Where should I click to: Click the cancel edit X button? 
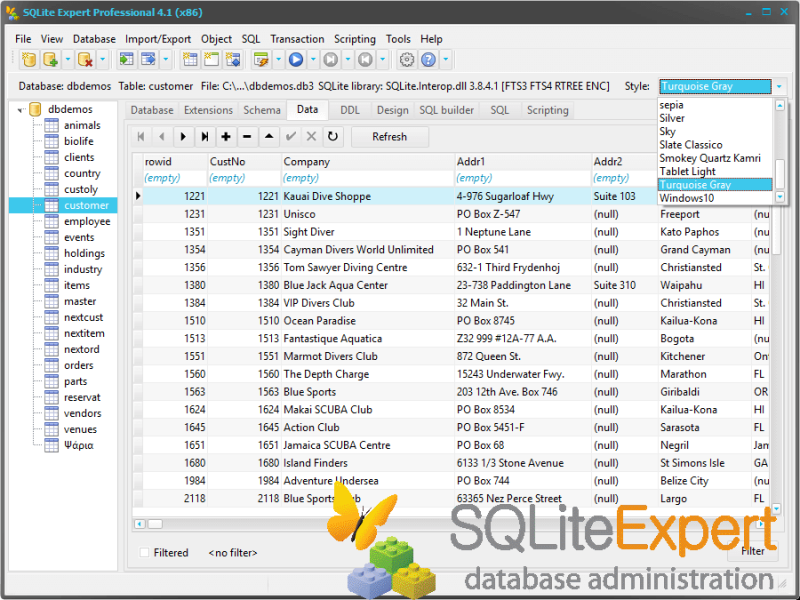[311, 137]
